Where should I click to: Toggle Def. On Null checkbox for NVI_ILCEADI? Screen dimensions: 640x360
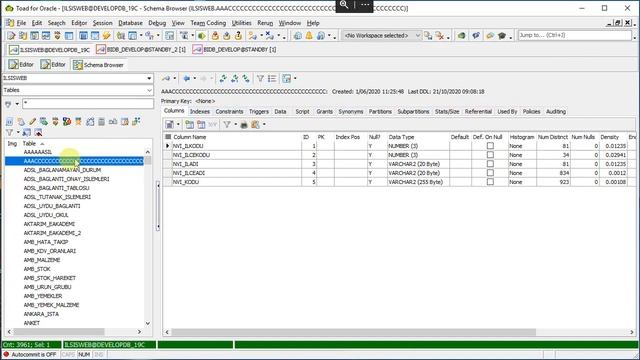[x=490, y=173]
